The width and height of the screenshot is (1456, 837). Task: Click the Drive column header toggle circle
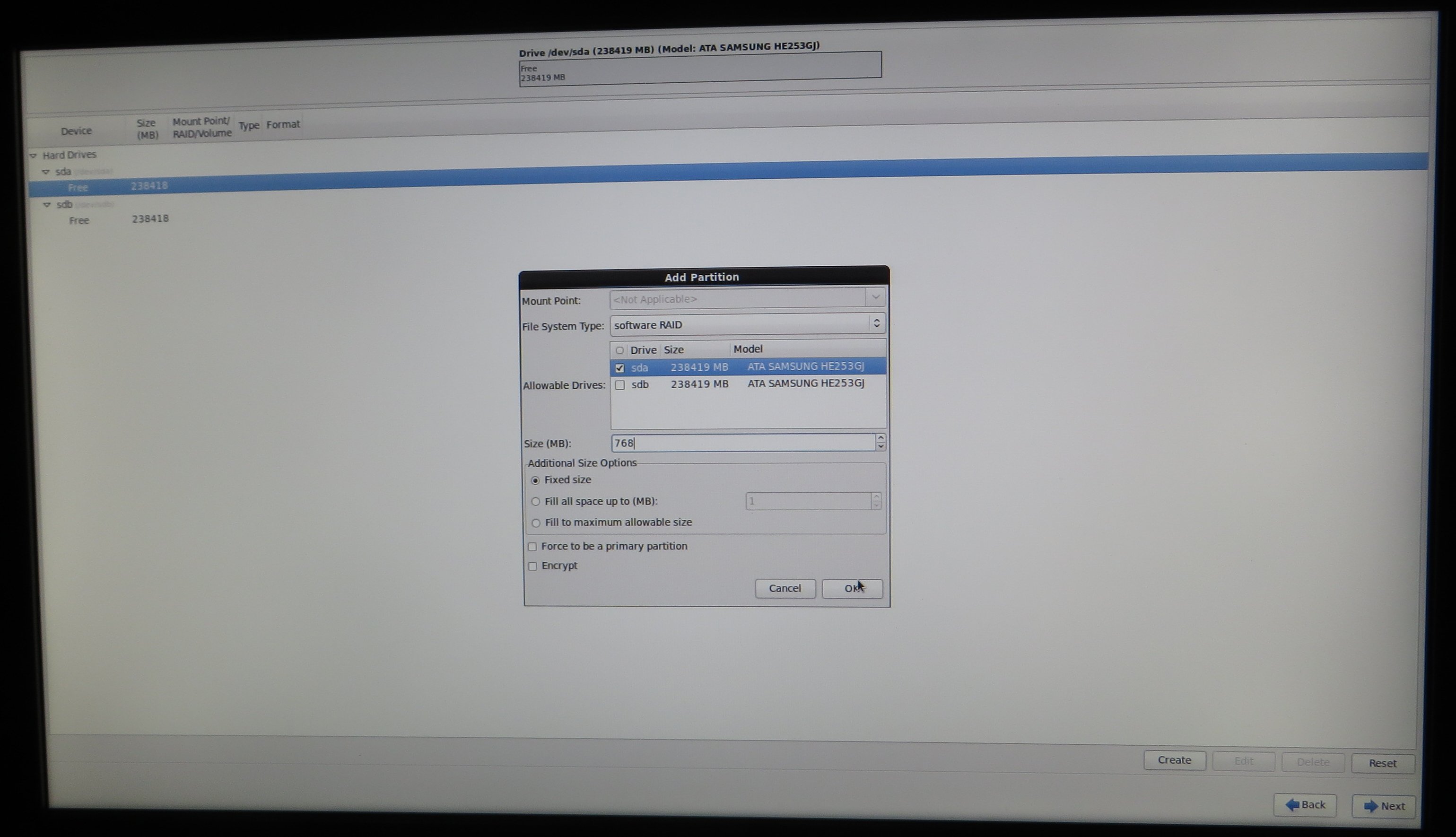coord(619,350)
